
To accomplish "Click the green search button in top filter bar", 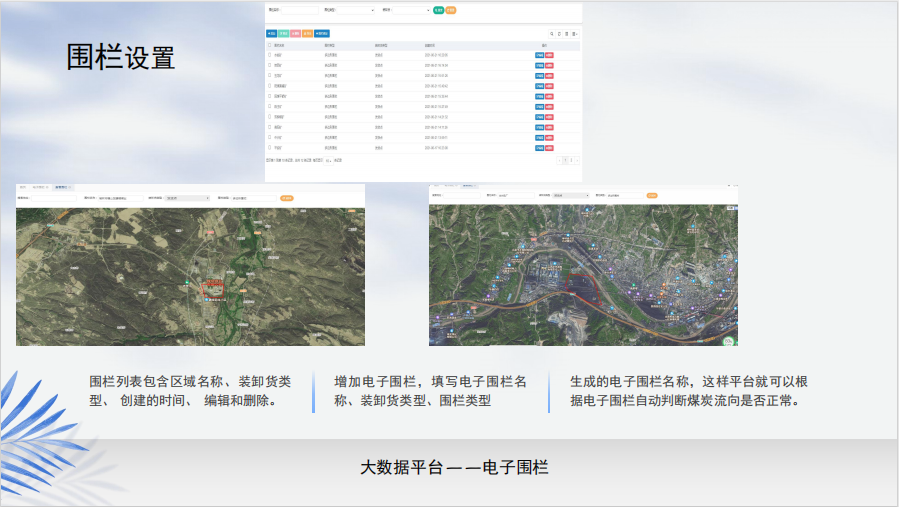I will [438, 10].
